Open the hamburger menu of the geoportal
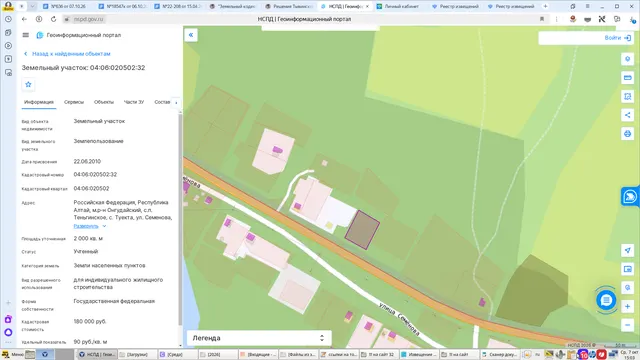The image size is (640, 360). 26,35
